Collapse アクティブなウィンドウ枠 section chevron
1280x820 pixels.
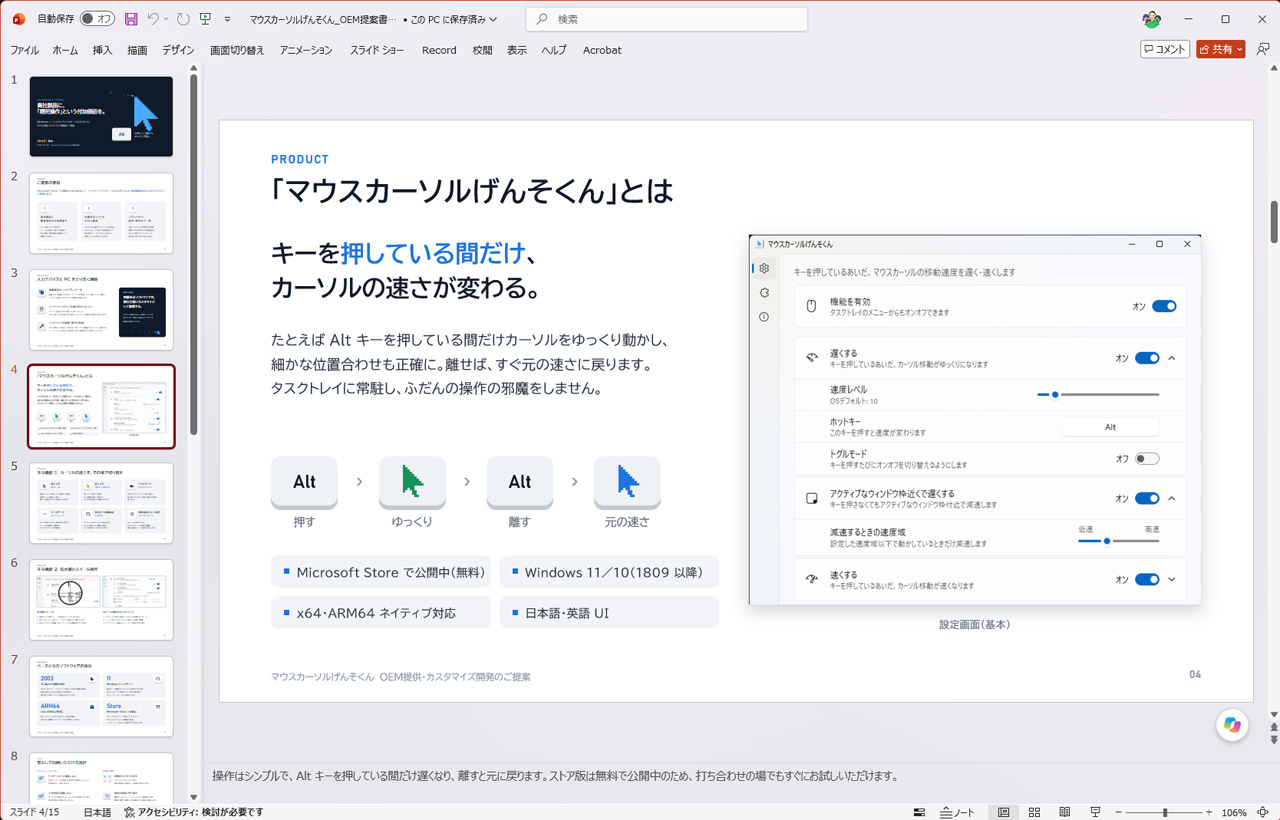(x=1172, y=498)
